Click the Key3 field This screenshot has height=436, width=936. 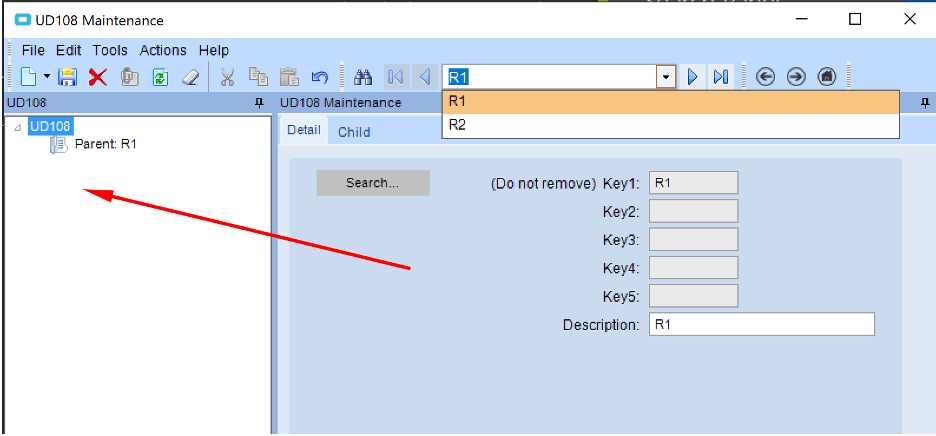(693, 239)
